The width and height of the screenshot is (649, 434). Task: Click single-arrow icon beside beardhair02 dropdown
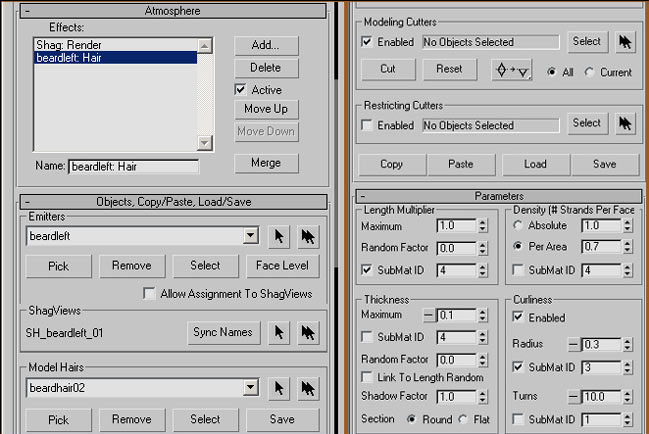point(280,387)
